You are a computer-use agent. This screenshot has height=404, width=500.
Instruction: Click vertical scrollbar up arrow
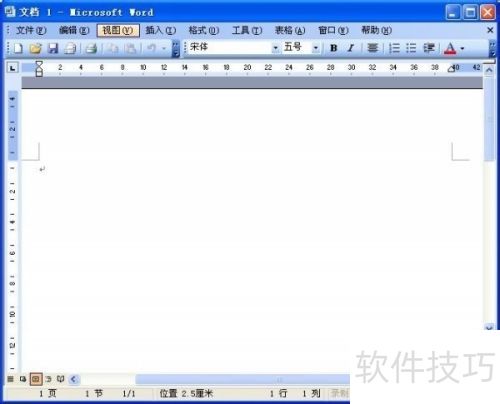tap(489, 70)
